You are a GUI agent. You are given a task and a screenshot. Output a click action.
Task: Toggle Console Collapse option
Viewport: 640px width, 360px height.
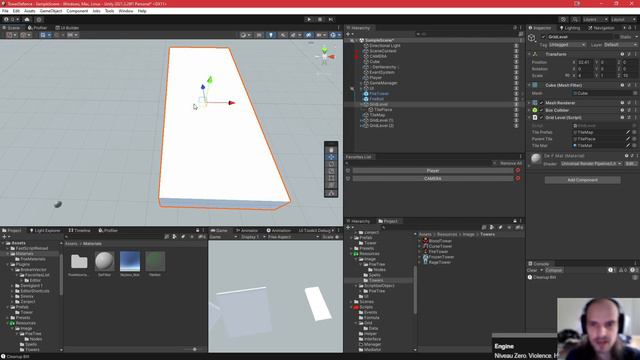tap(554, 270)
